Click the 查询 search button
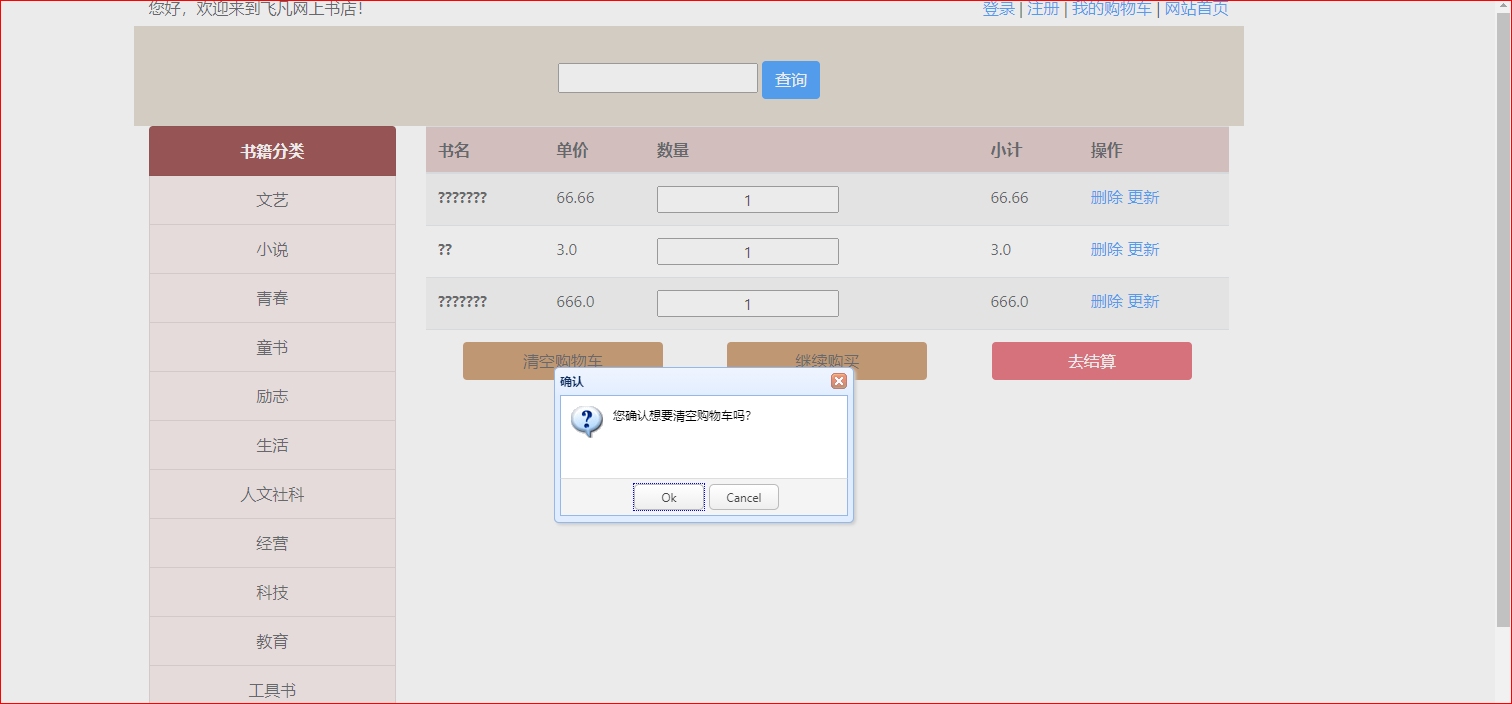The width and height of the screenshot is (1512, 704). click(x=791, y=80)
